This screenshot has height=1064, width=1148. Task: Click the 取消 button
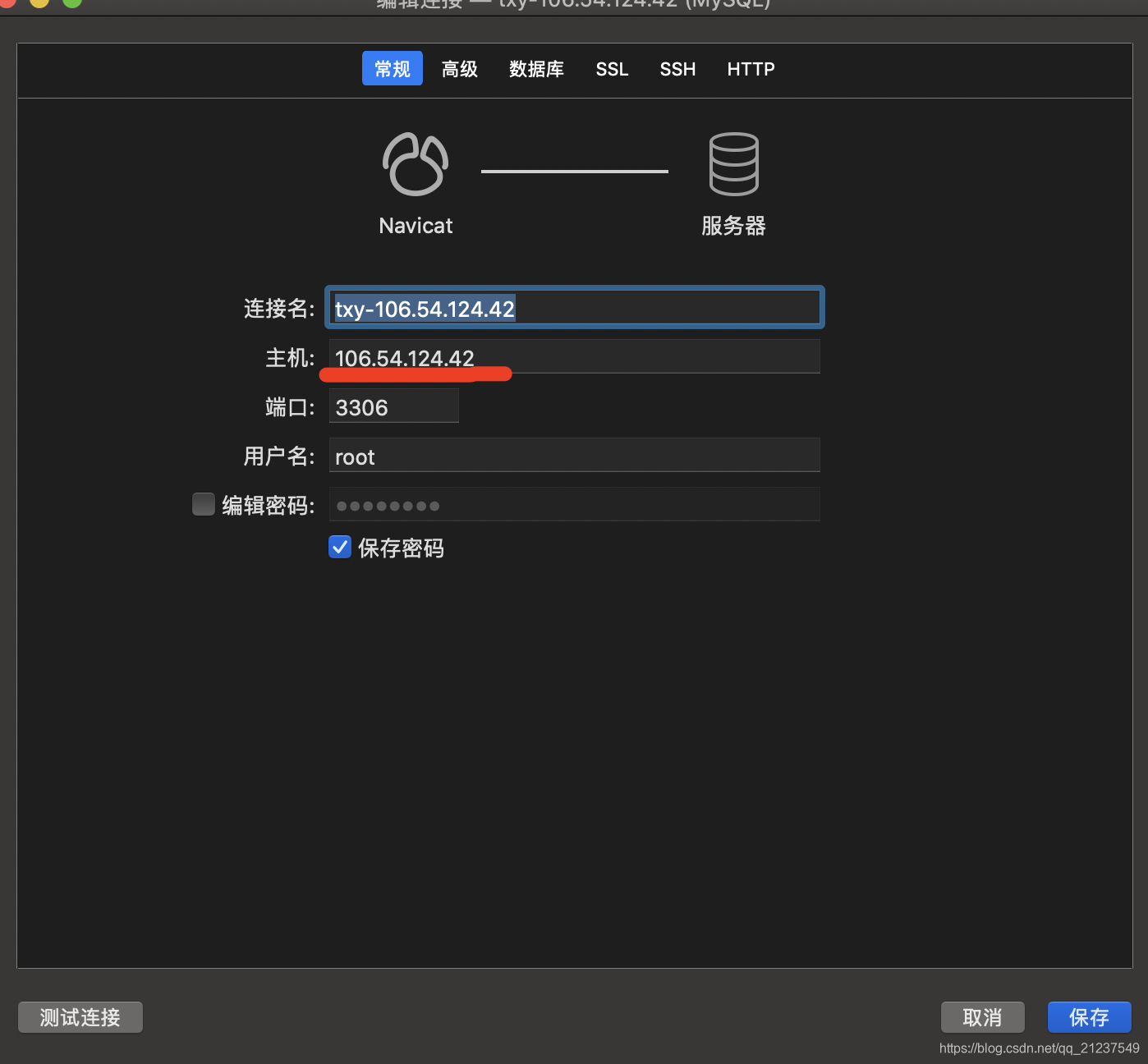tap(983, 1017)
